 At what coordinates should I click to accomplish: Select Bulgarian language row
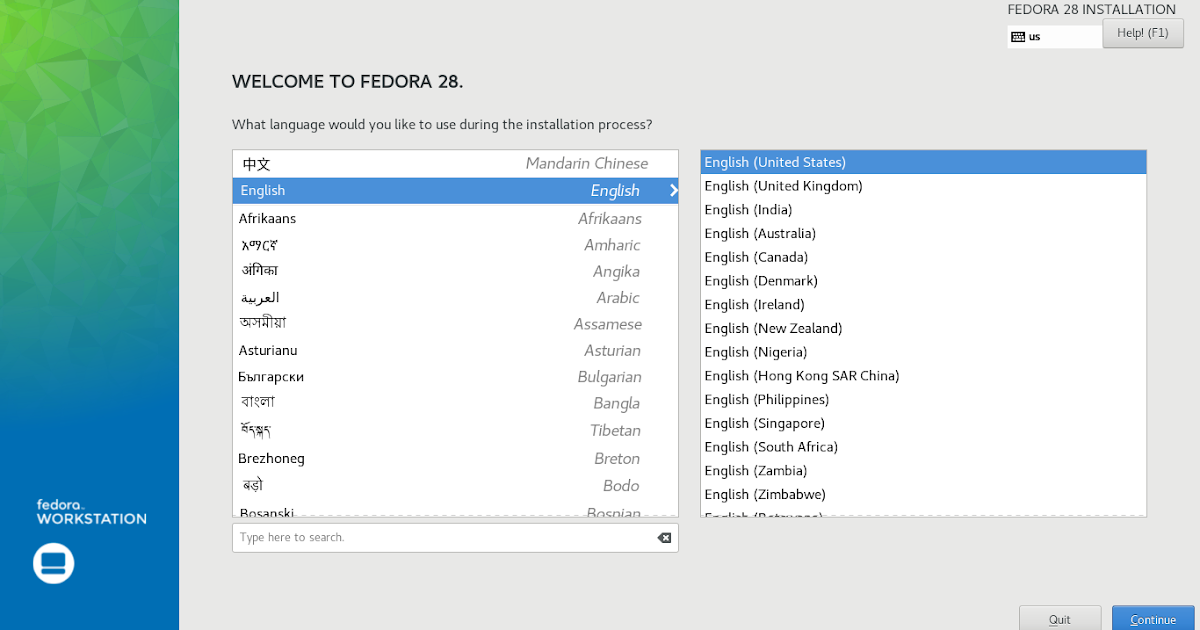pos(455,377)
